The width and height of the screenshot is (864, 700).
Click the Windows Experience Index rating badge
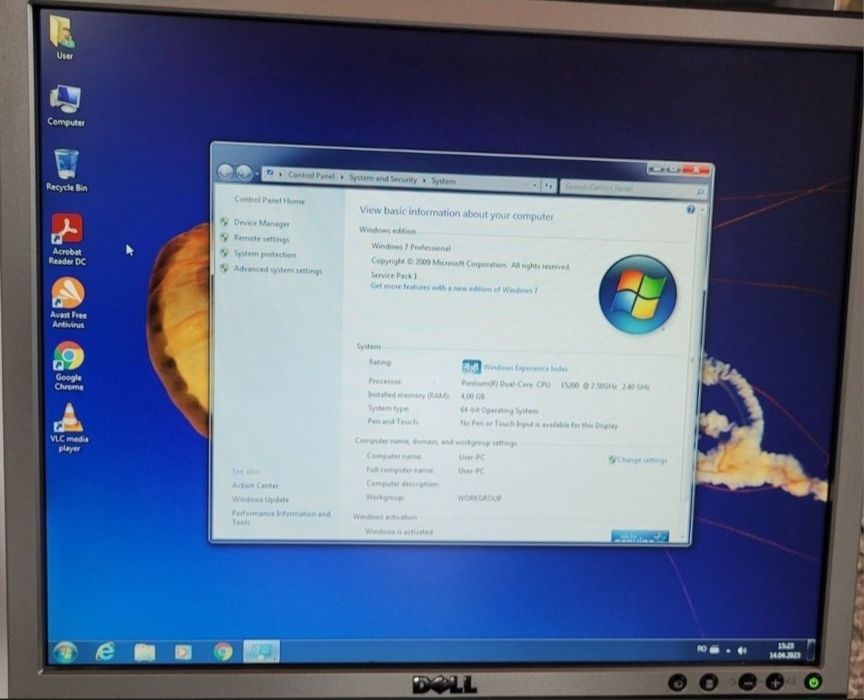[471, 367]
